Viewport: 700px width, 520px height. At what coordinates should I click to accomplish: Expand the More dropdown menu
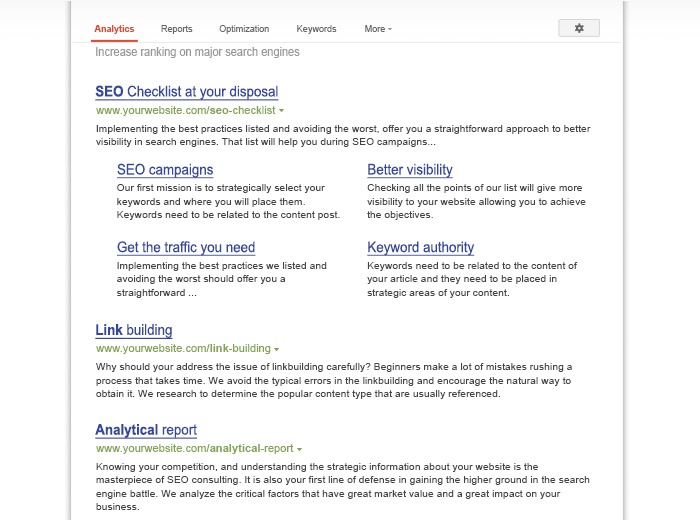coord(378,29)
